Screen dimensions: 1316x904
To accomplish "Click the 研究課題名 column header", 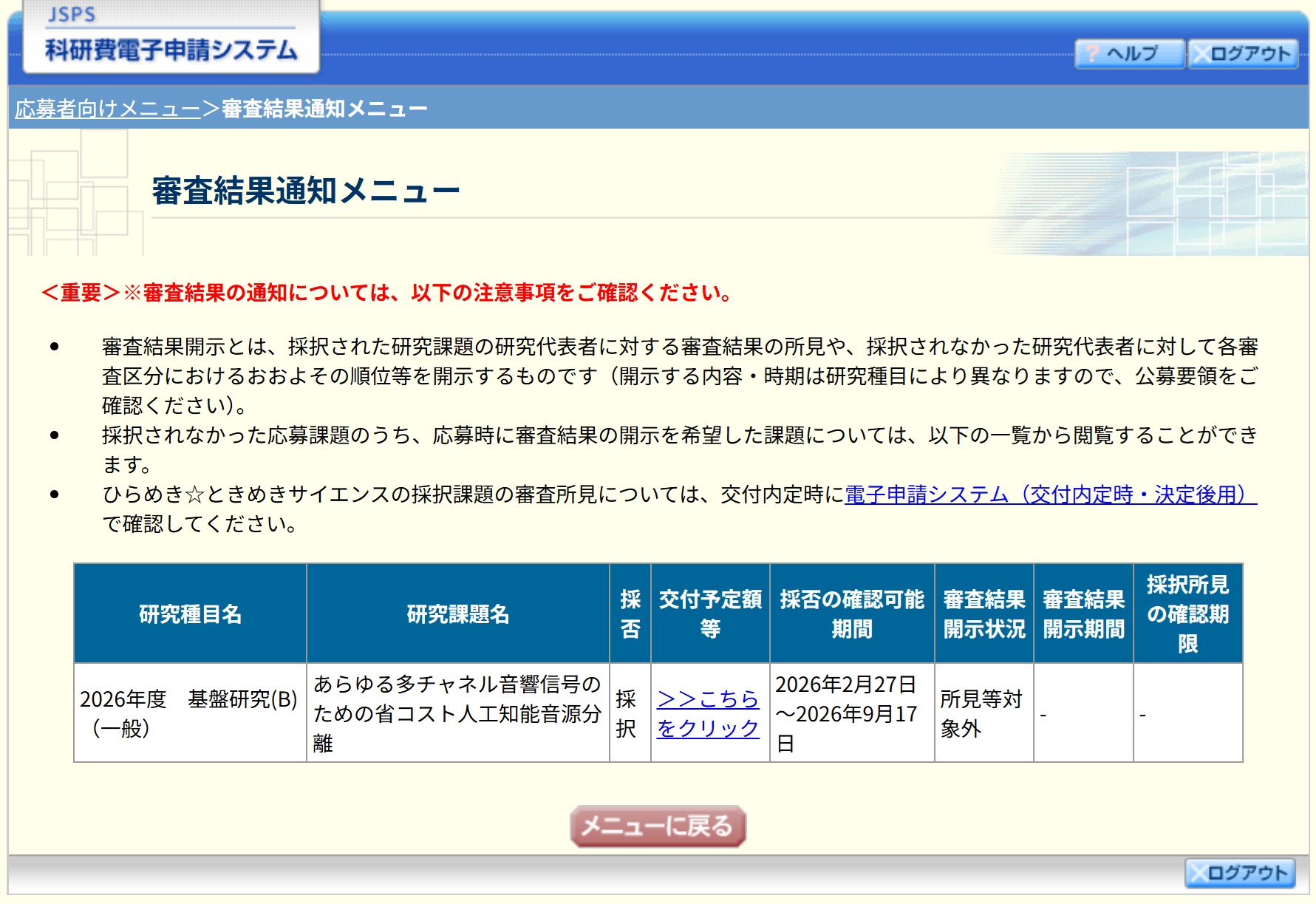I will (457, 614).
